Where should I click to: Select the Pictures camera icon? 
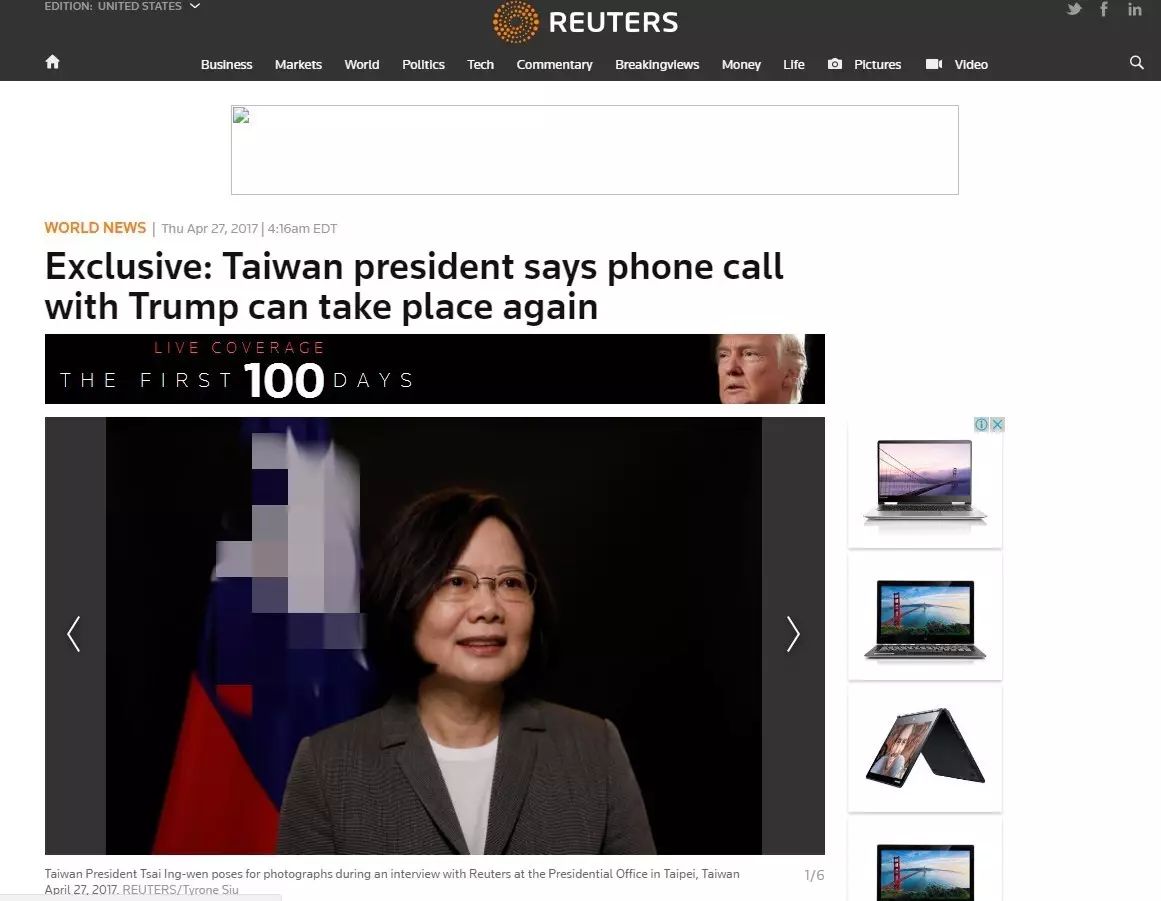pos(835,63)
